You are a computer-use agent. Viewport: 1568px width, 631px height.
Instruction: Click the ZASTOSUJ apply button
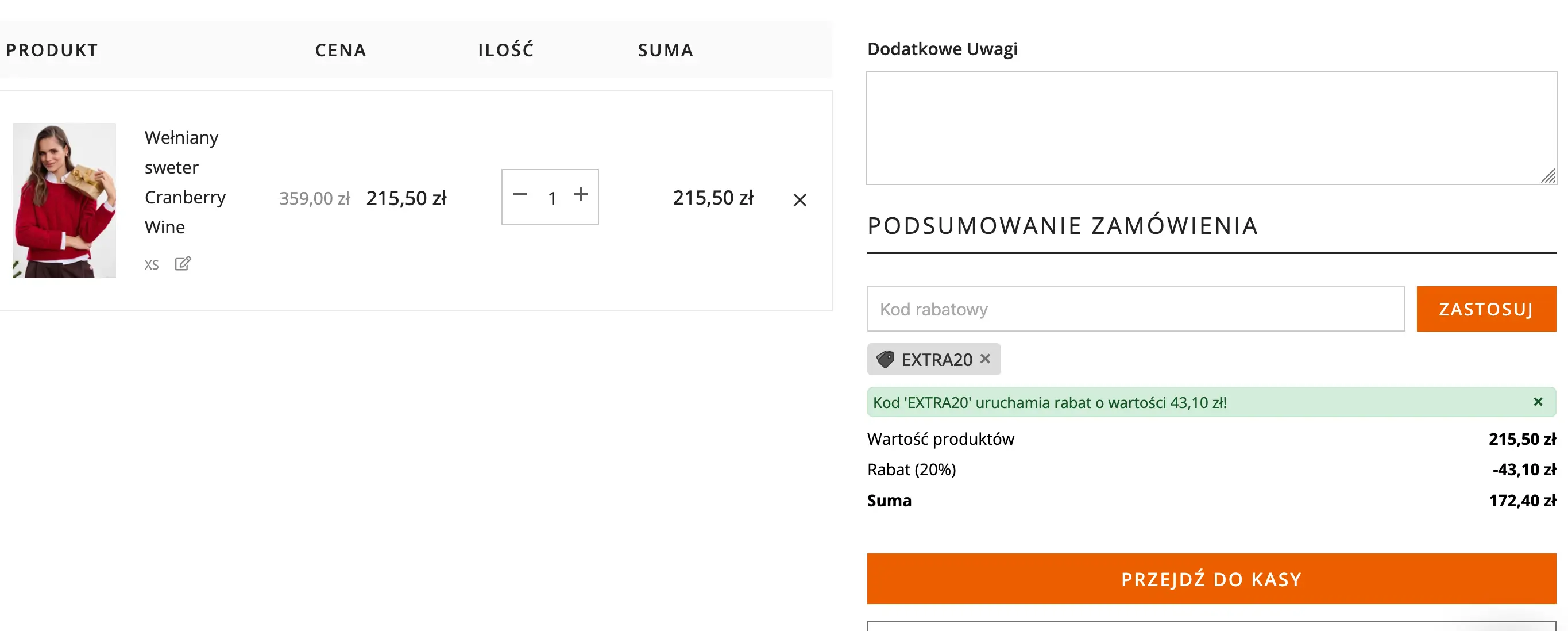pyautogui.click(x=1485, y=309)
